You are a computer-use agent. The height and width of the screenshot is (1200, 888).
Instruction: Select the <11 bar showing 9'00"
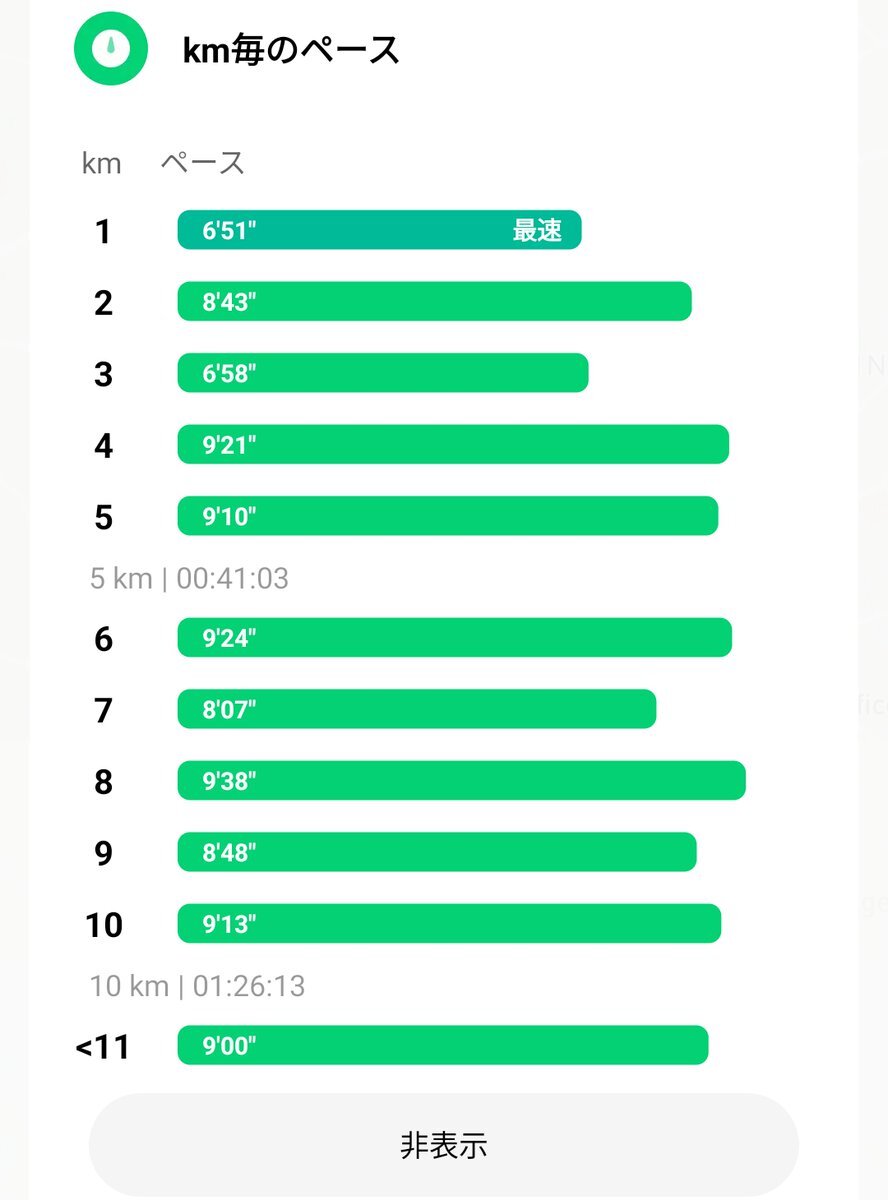[x=443, y=1046]
